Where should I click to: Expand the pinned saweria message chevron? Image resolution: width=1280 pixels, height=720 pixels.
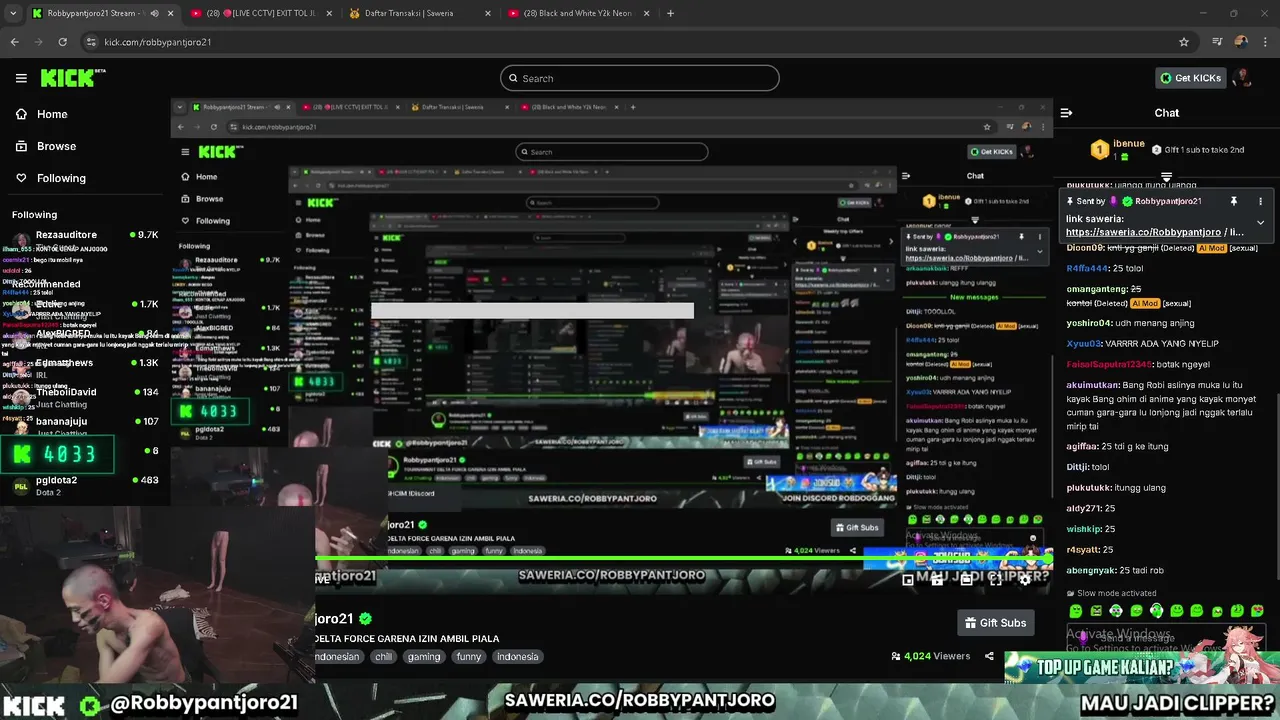[x=1260, y=222]
